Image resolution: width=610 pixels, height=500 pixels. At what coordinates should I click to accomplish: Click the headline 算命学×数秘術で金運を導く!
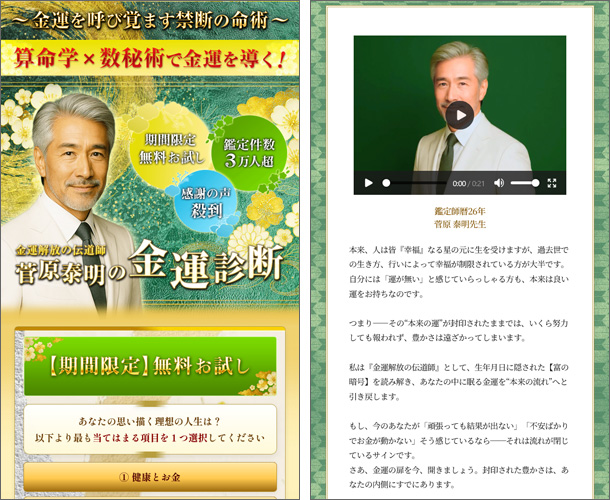[150, 59]
